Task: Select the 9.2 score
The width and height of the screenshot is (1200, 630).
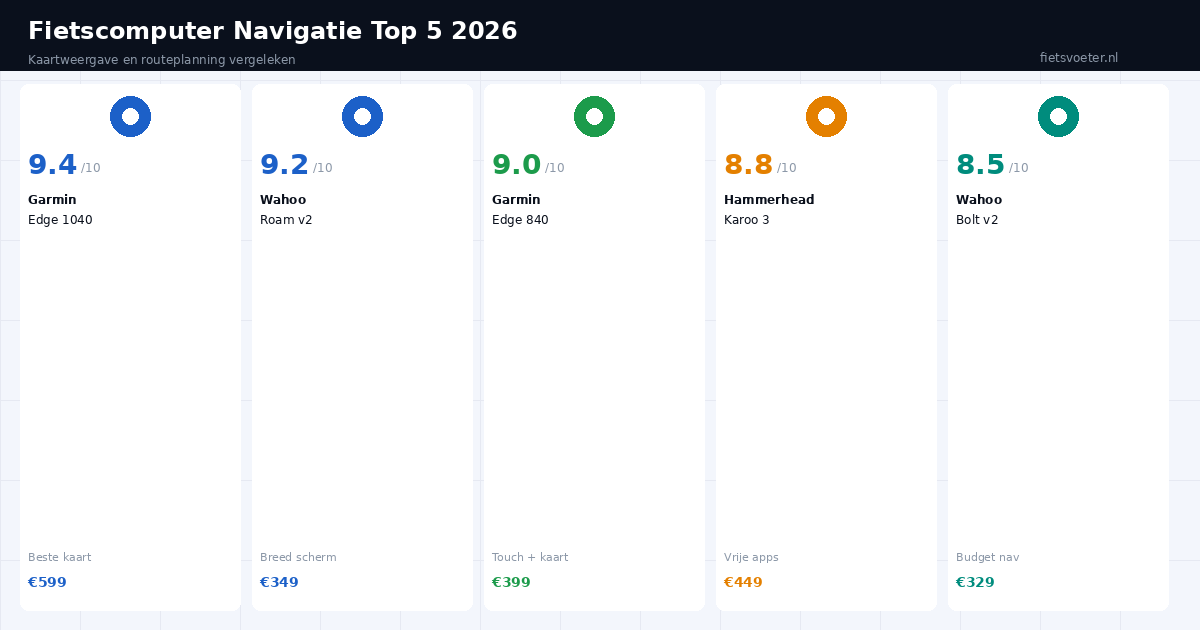Action: click(284, 165)
